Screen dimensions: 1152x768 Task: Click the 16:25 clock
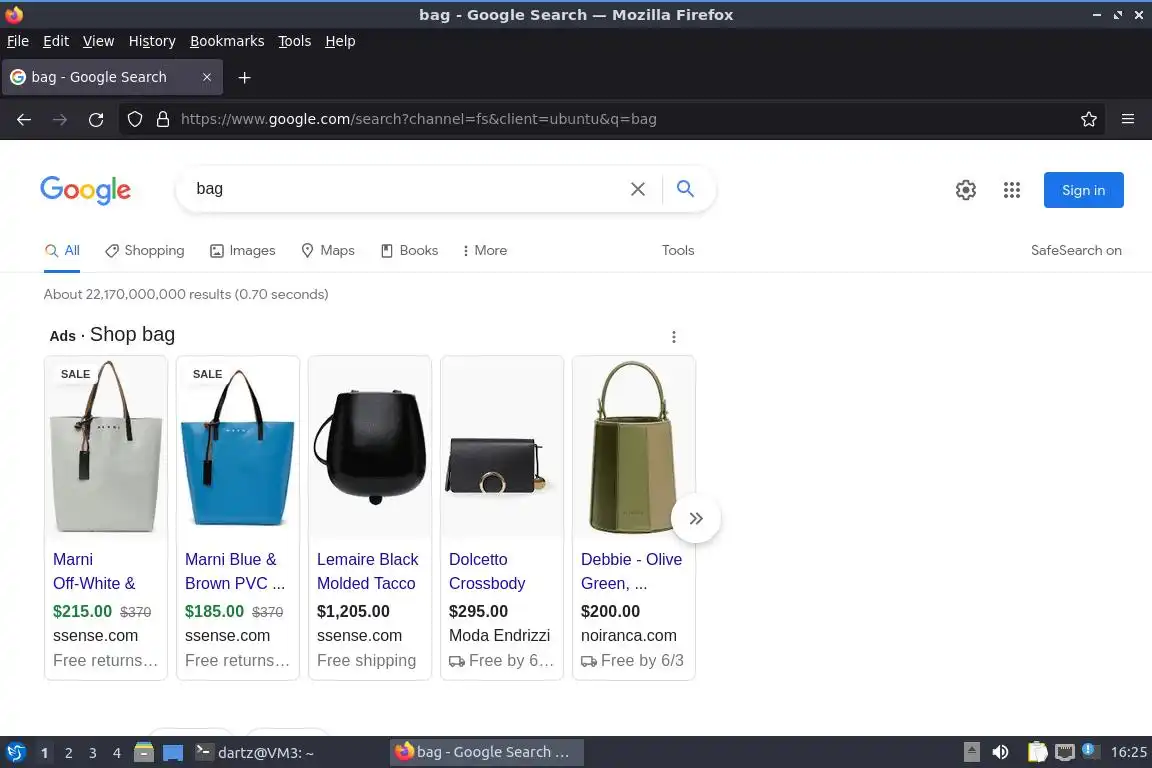tap(1128, 752)
